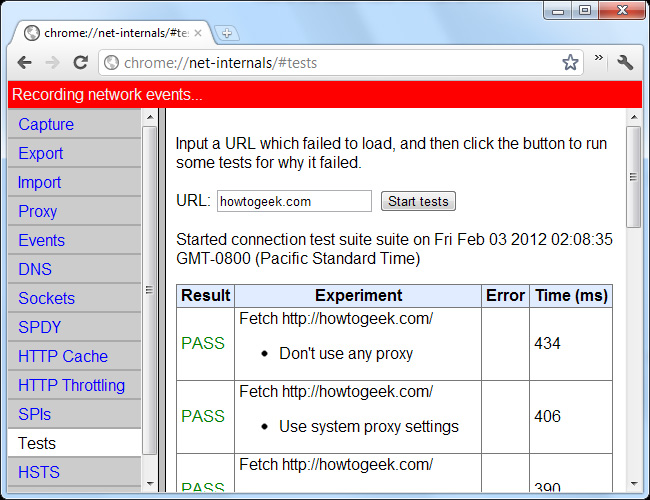Click the Start tests button
This screenshot has height=500, width=650.
click(418, 201)
